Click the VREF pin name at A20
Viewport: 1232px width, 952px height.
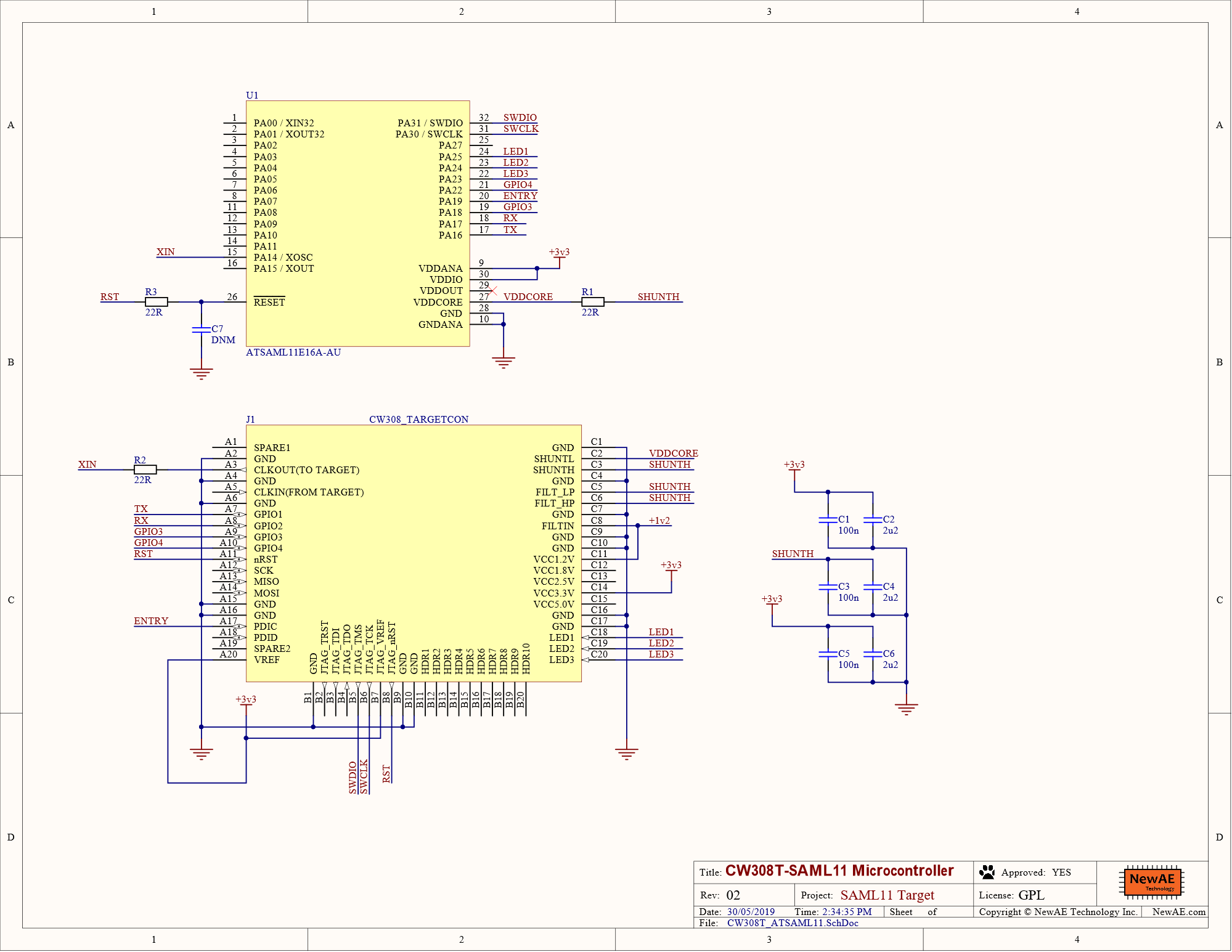coord(266,659)
